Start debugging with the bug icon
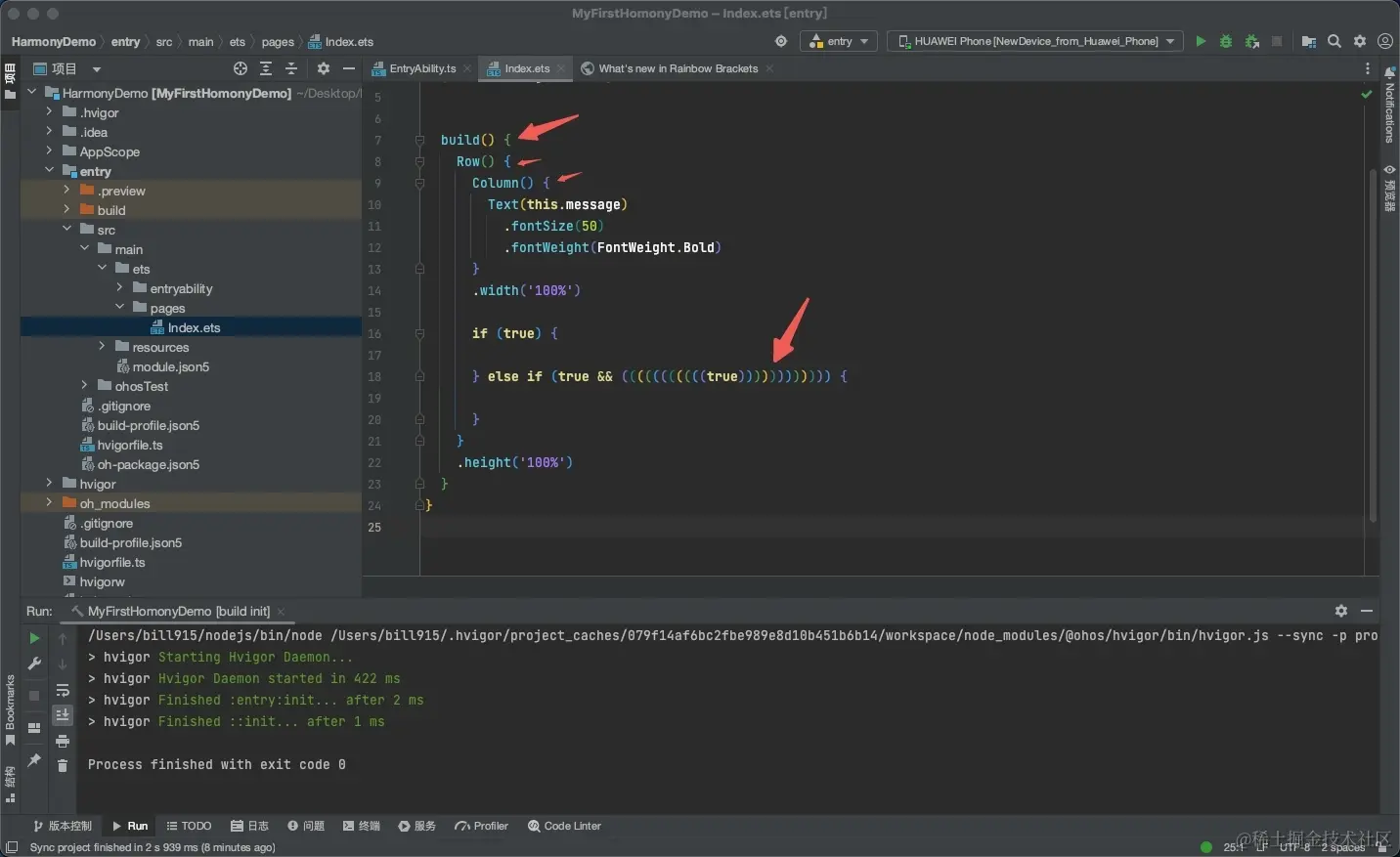This screenshot has width=1400, height=857. point(1226,41)
